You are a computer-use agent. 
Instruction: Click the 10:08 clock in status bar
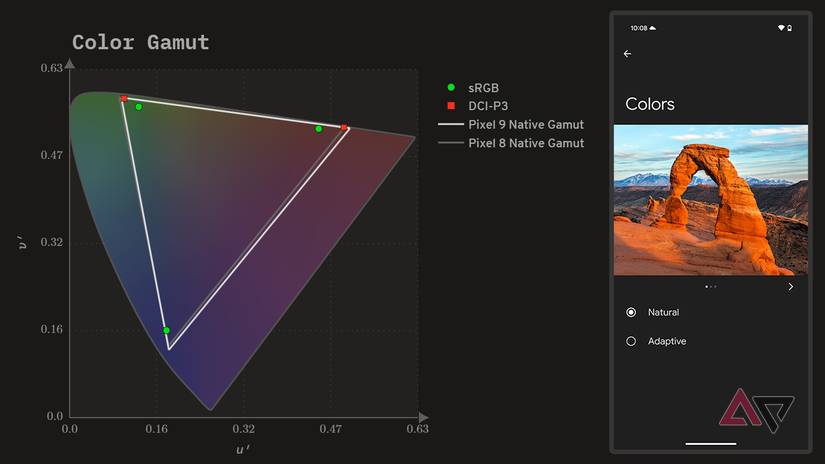tap(639, 28)
